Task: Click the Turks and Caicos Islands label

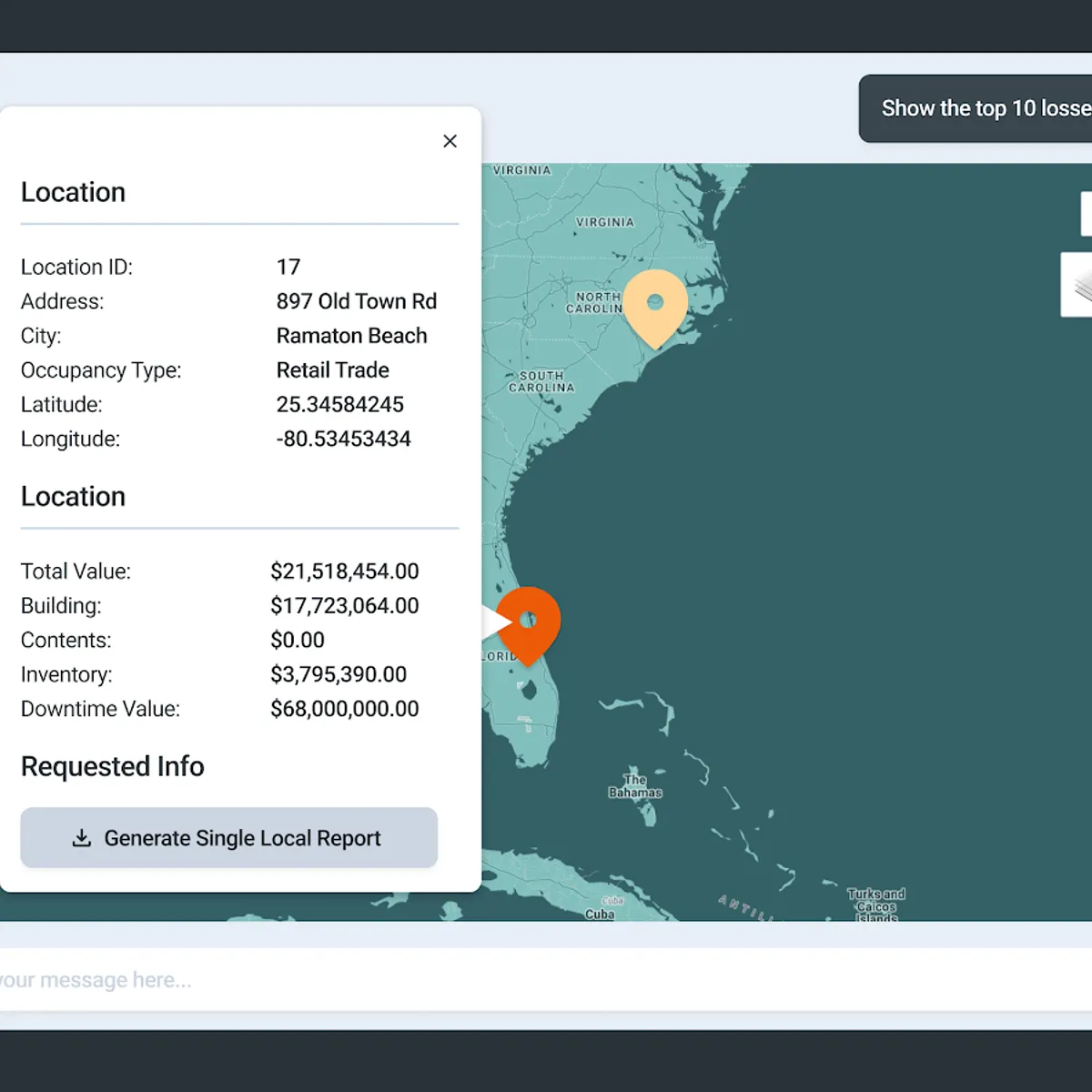Action: point(876,906)
